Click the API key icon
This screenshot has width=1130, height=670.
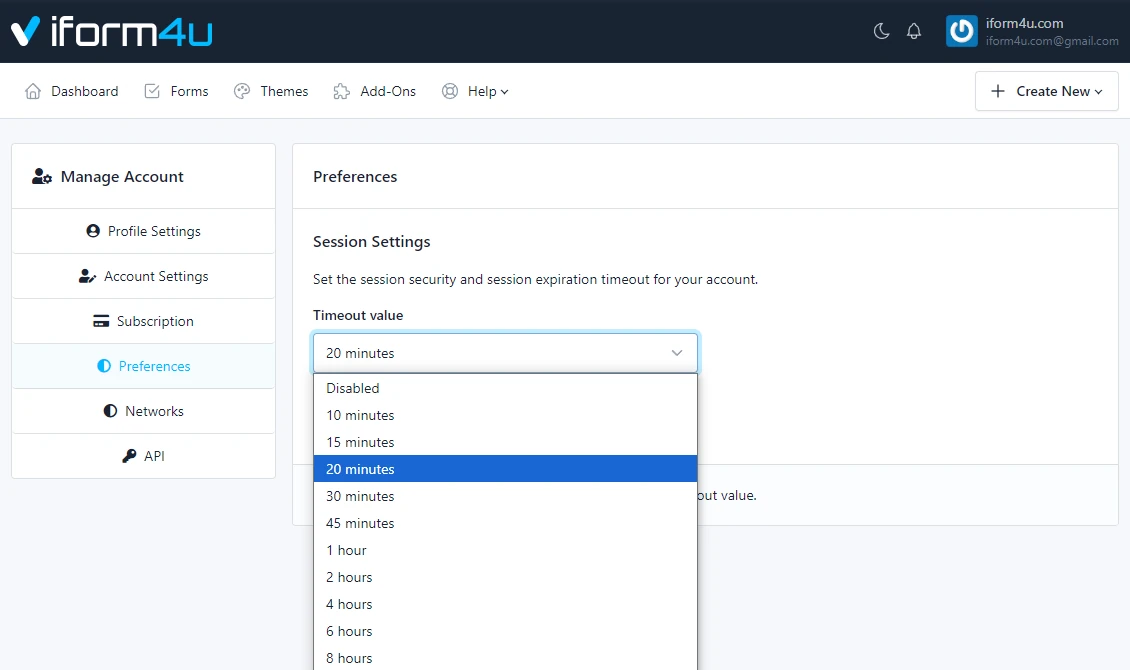(129, 456)
